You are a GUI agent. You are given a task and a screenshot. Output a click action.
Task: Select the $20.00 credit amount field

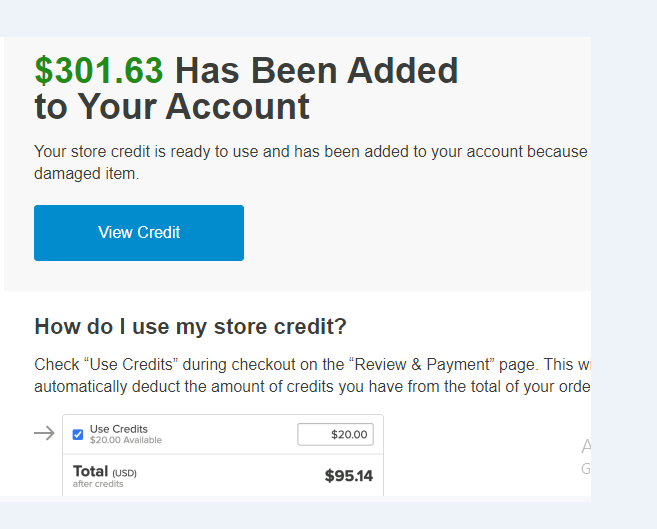click(335, 434)
